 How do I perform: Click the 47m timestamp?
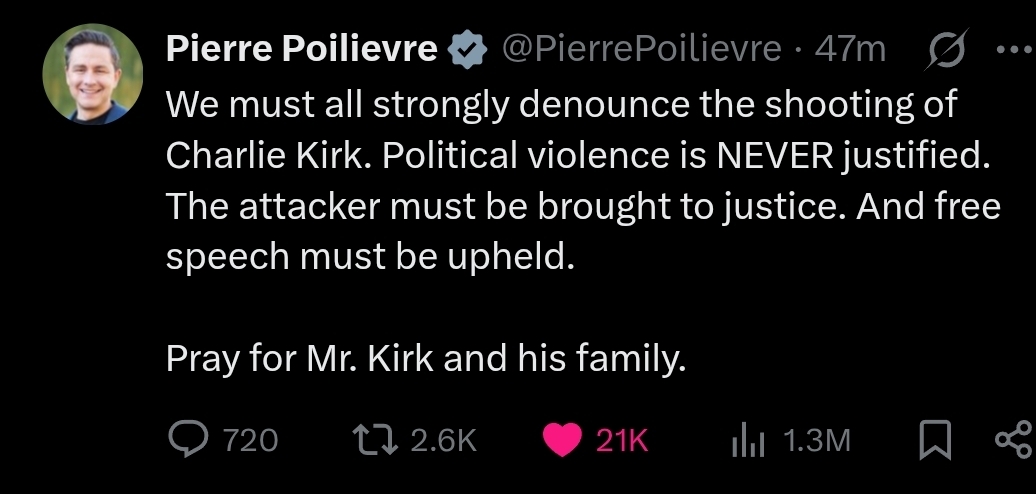click(x=851, y=48)
